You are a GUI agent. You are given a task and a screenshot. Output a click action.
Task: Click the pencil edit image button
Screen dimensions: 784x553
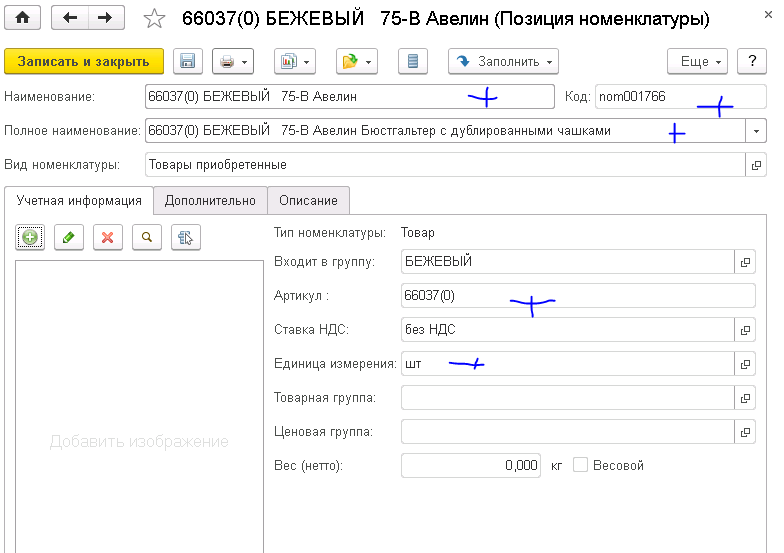point(69,237)
